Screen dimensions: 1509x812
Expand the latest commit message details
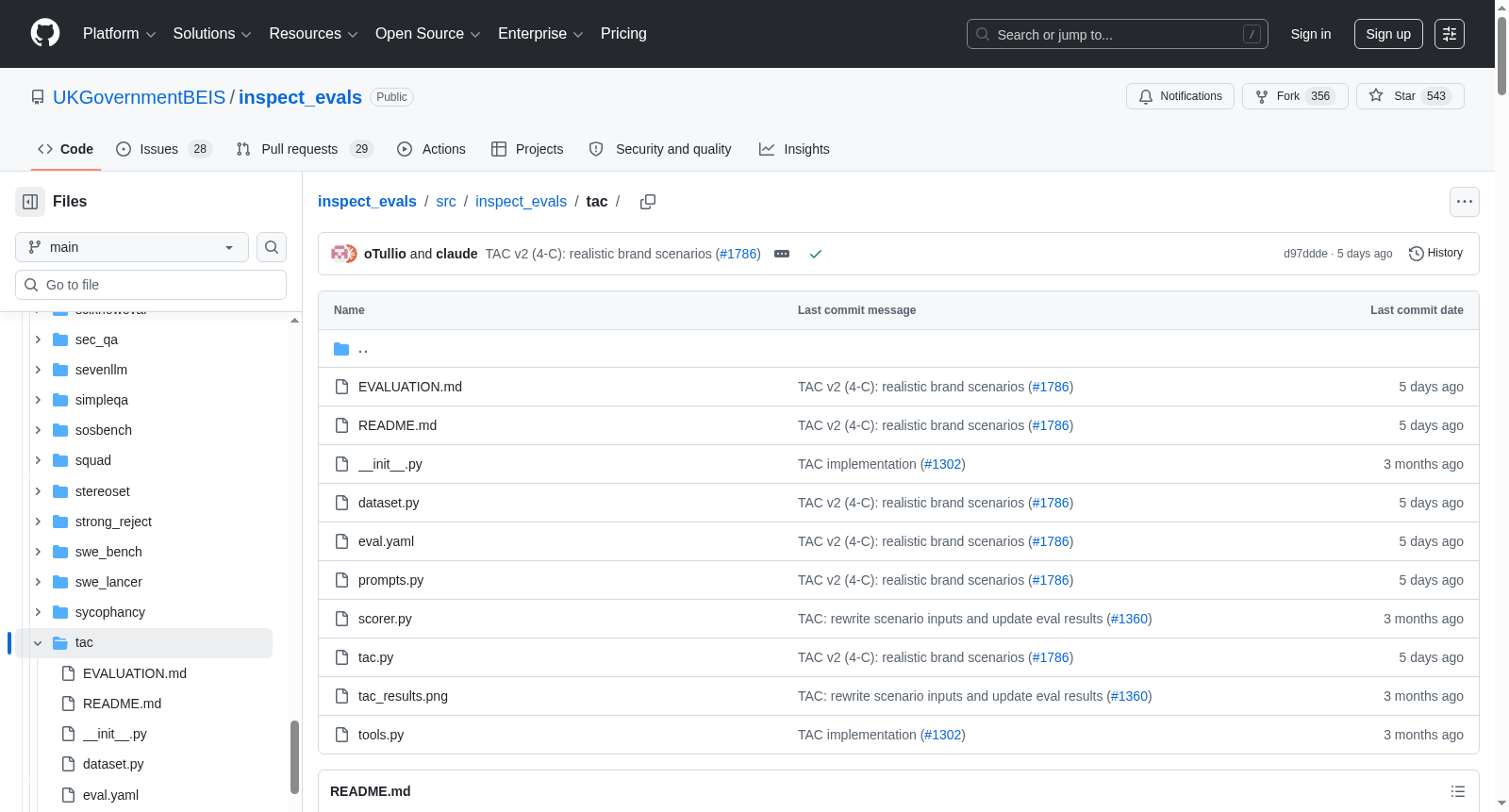click(x=782, y=254)
